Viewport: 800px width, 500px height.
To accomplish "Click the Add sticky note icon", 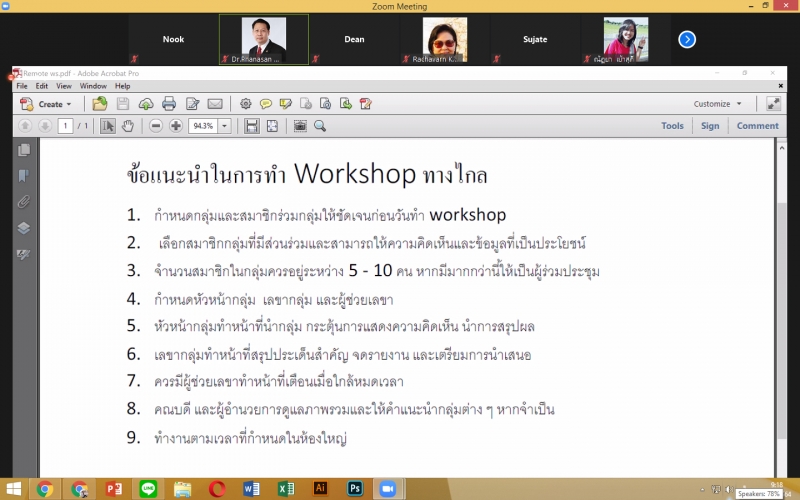I will [265, 103].
